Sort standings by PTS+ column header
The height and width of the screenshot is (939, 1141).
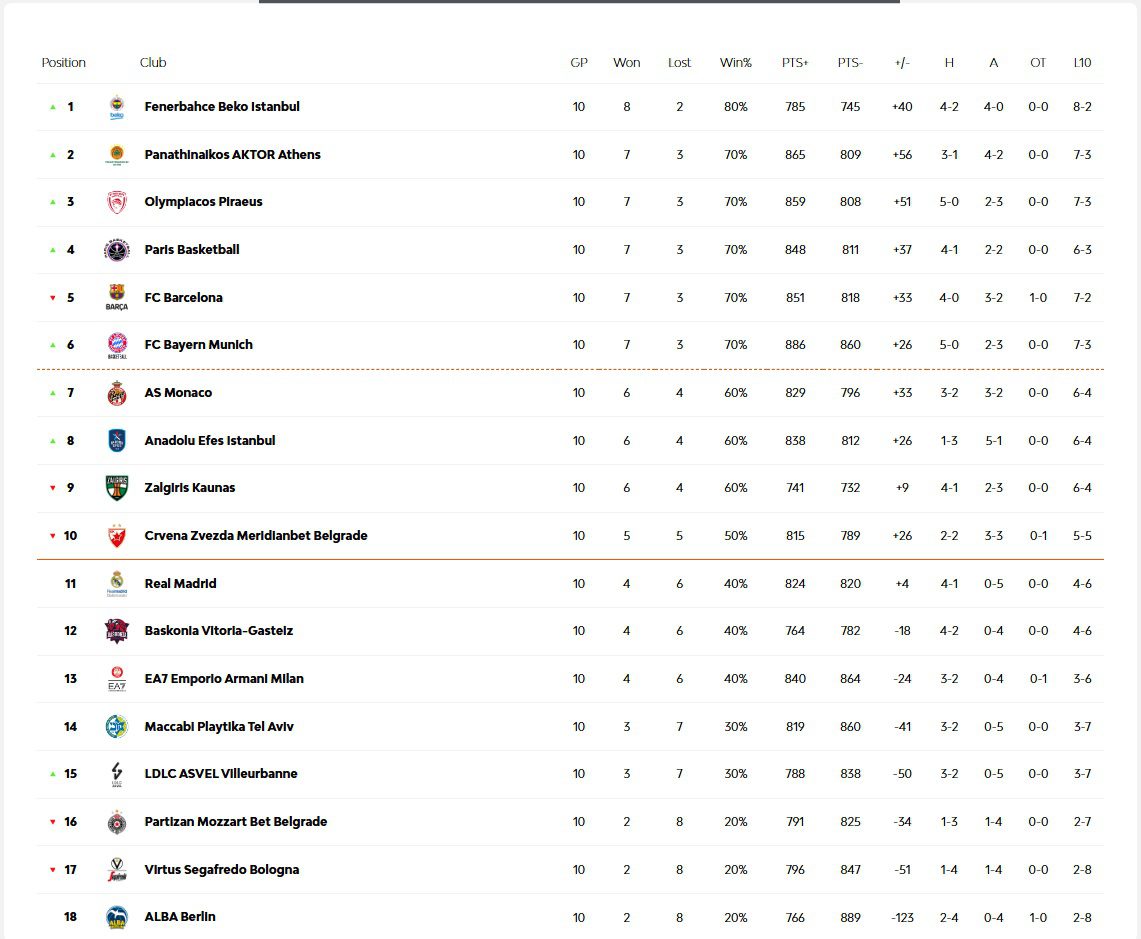click(795, 63)
